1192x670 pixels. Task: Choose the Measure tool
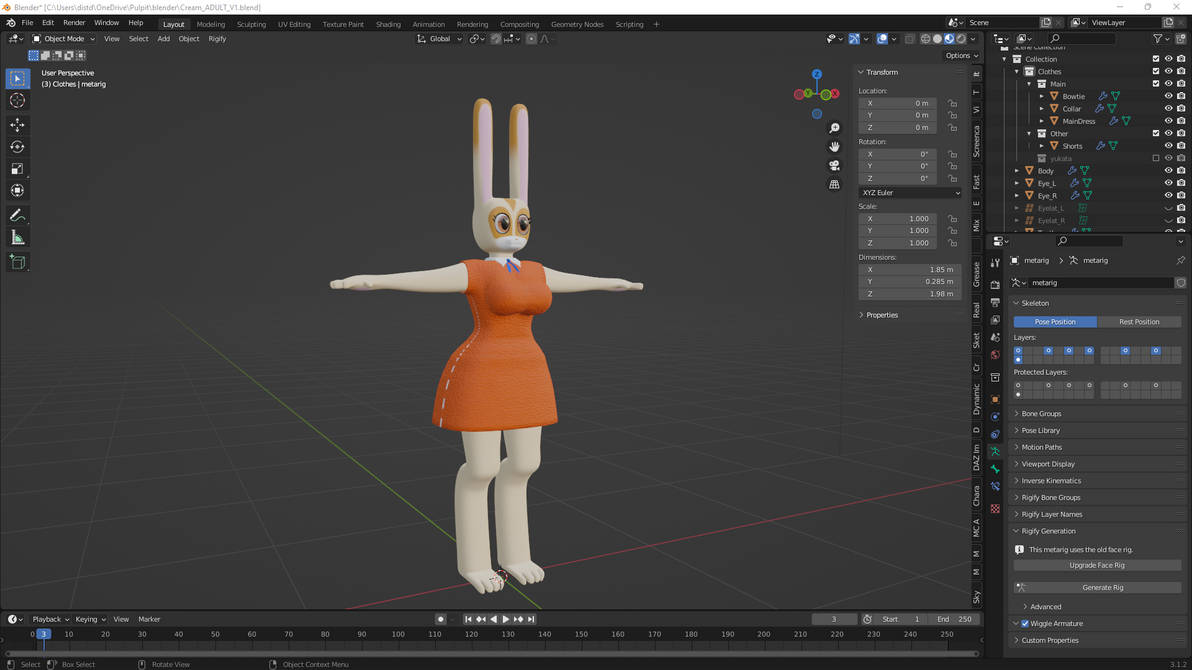pos(17,238)
